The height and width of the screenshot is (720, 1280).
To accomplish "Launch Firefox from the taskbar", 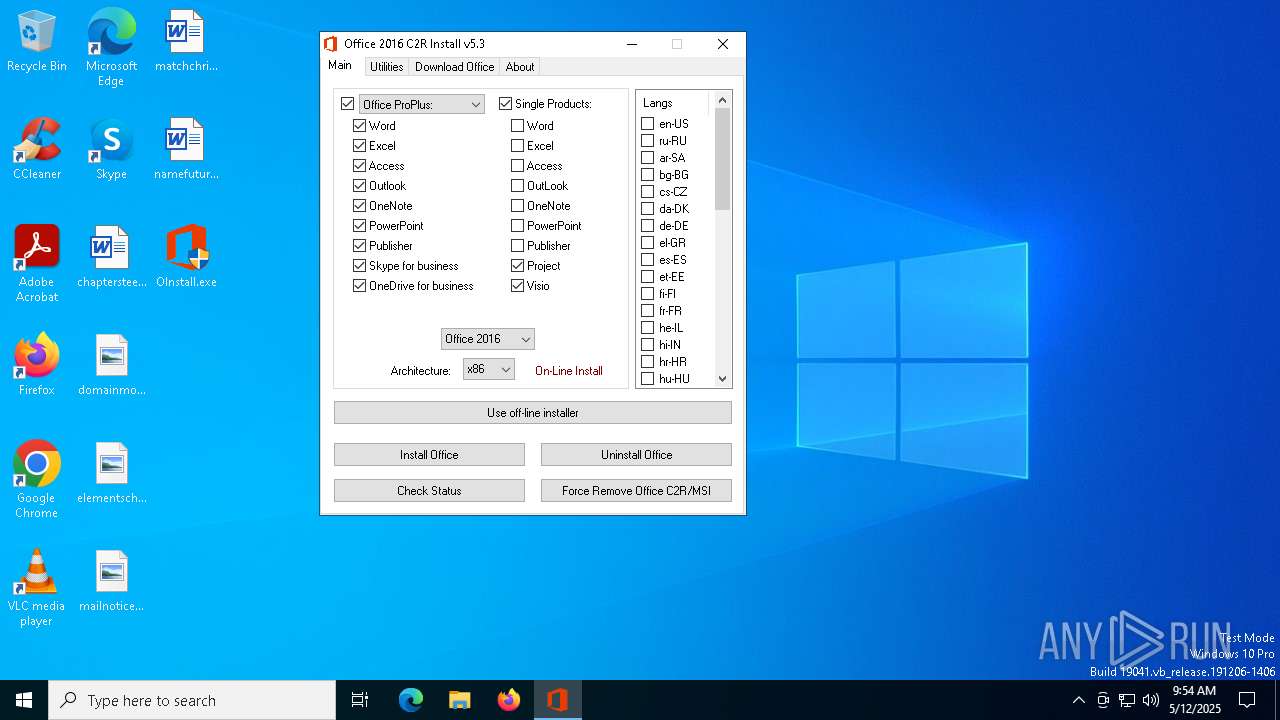I will coord(508,700).
